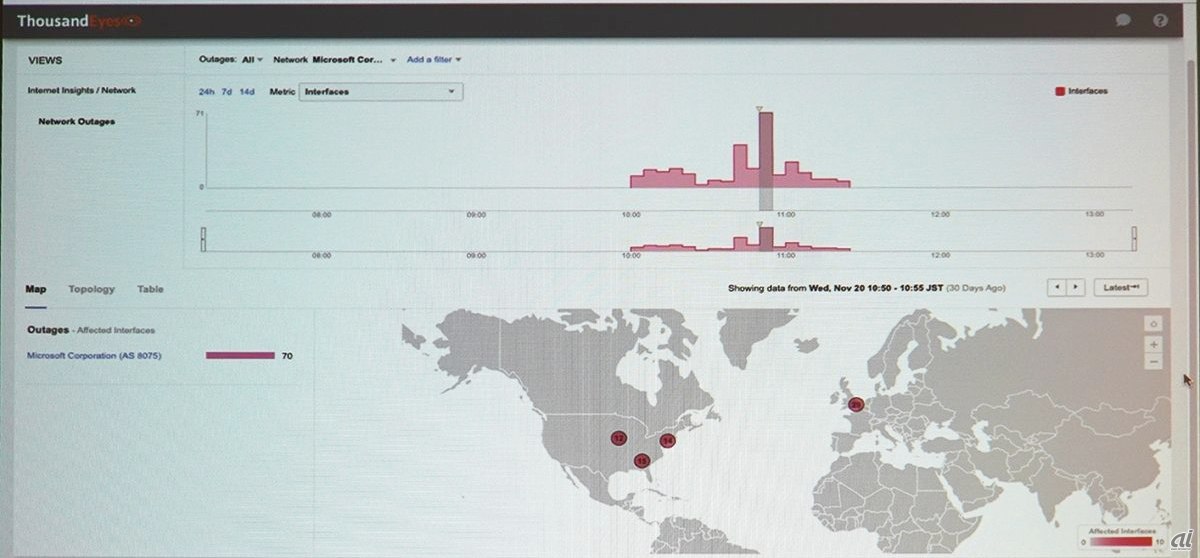Go to previous time interval arrow
Viewport: 1200px width, 558px height.
point(1056,287)
